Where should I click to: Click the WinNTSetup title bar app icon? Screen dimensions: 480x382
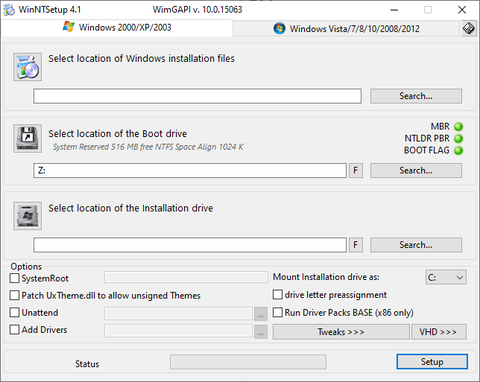[9, 10]
